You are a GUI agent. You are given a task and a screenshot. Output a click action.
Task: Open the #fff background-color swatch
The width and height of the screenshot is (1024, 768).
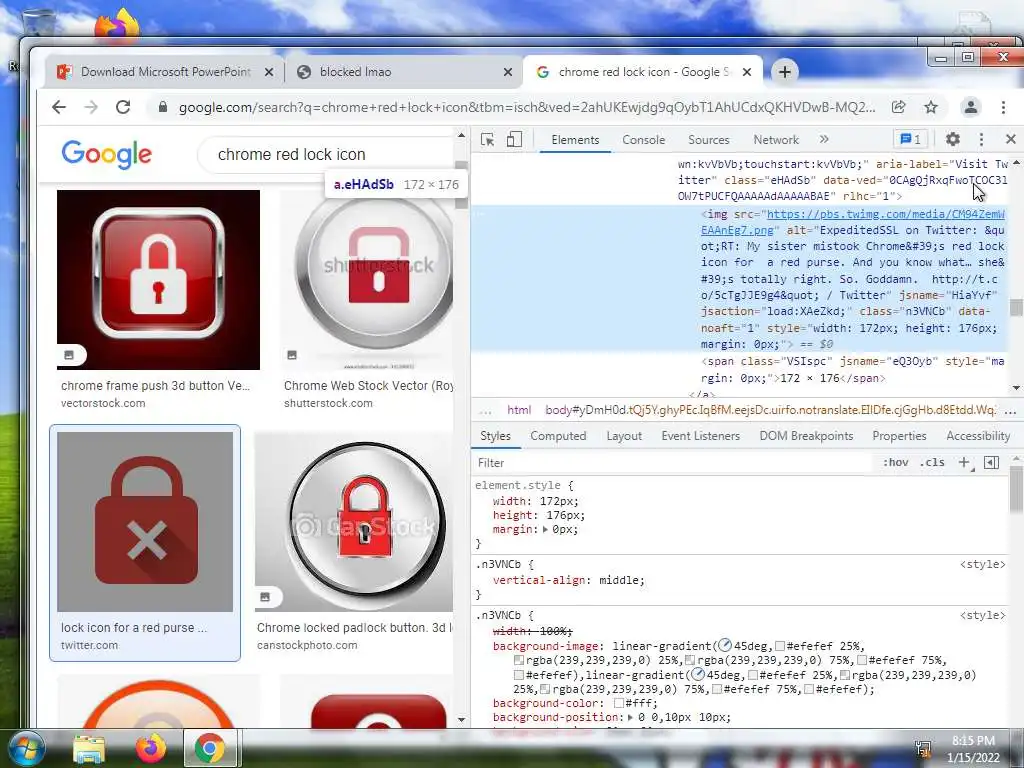click(618, 703)
